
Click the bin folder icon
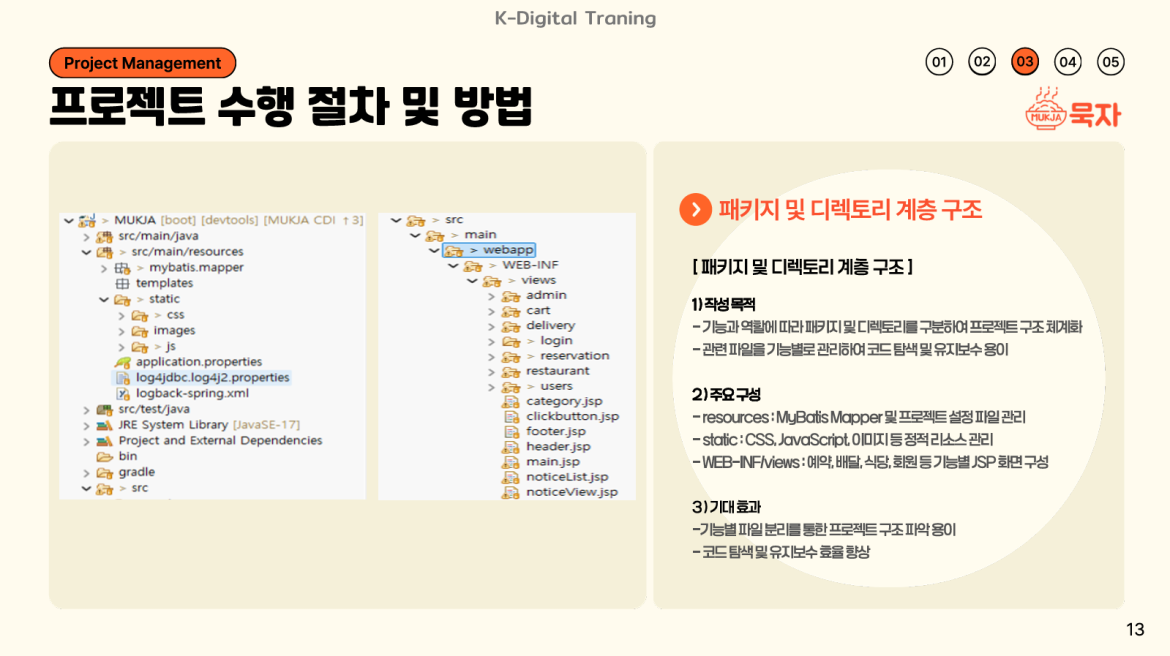click(104, 456)
